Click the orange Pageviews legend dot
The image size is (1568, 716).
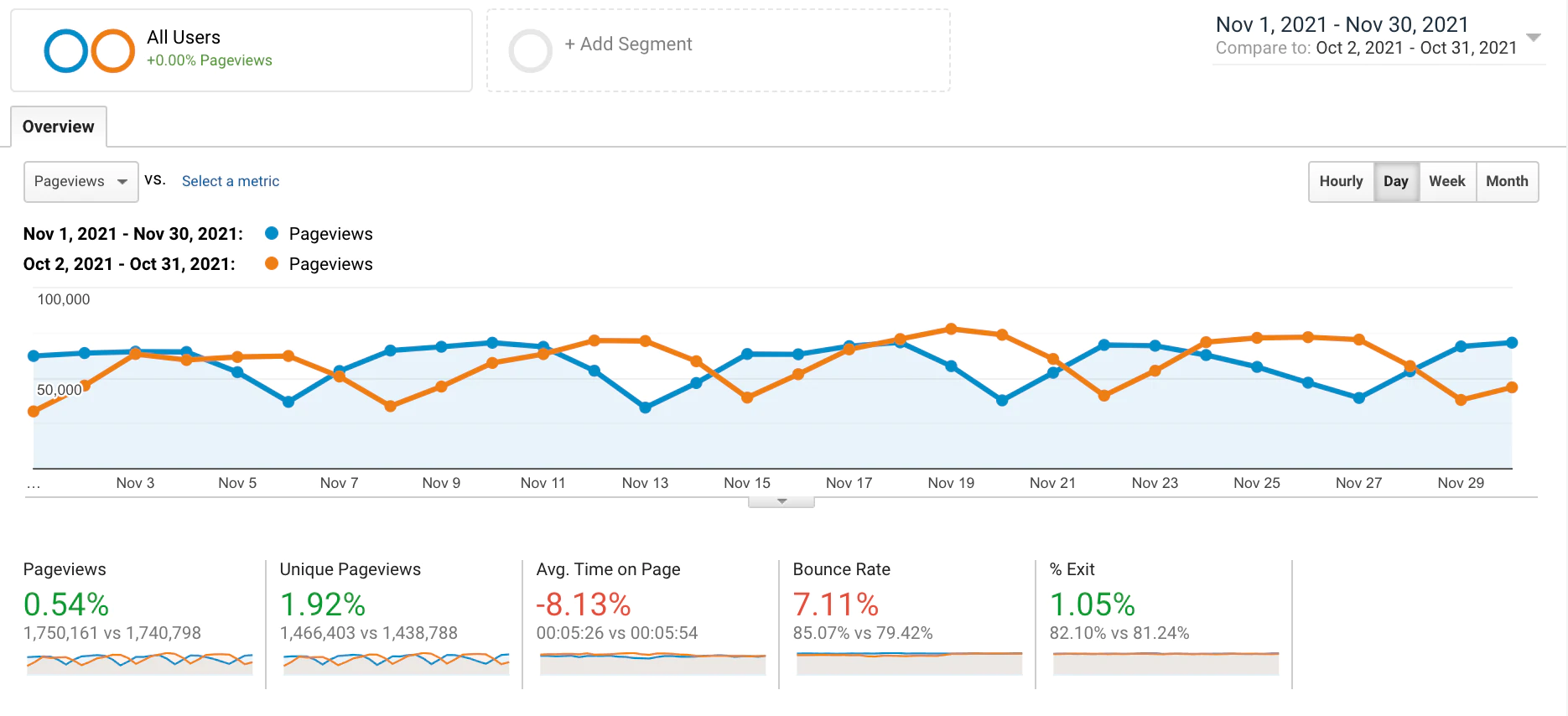[x=272, y=263]
